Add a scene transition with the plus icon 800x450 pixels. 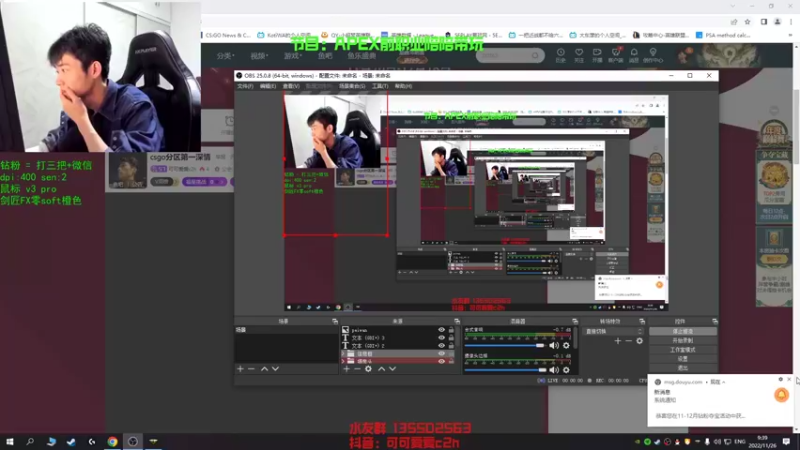pyautogui.click(x=618, y=340)
